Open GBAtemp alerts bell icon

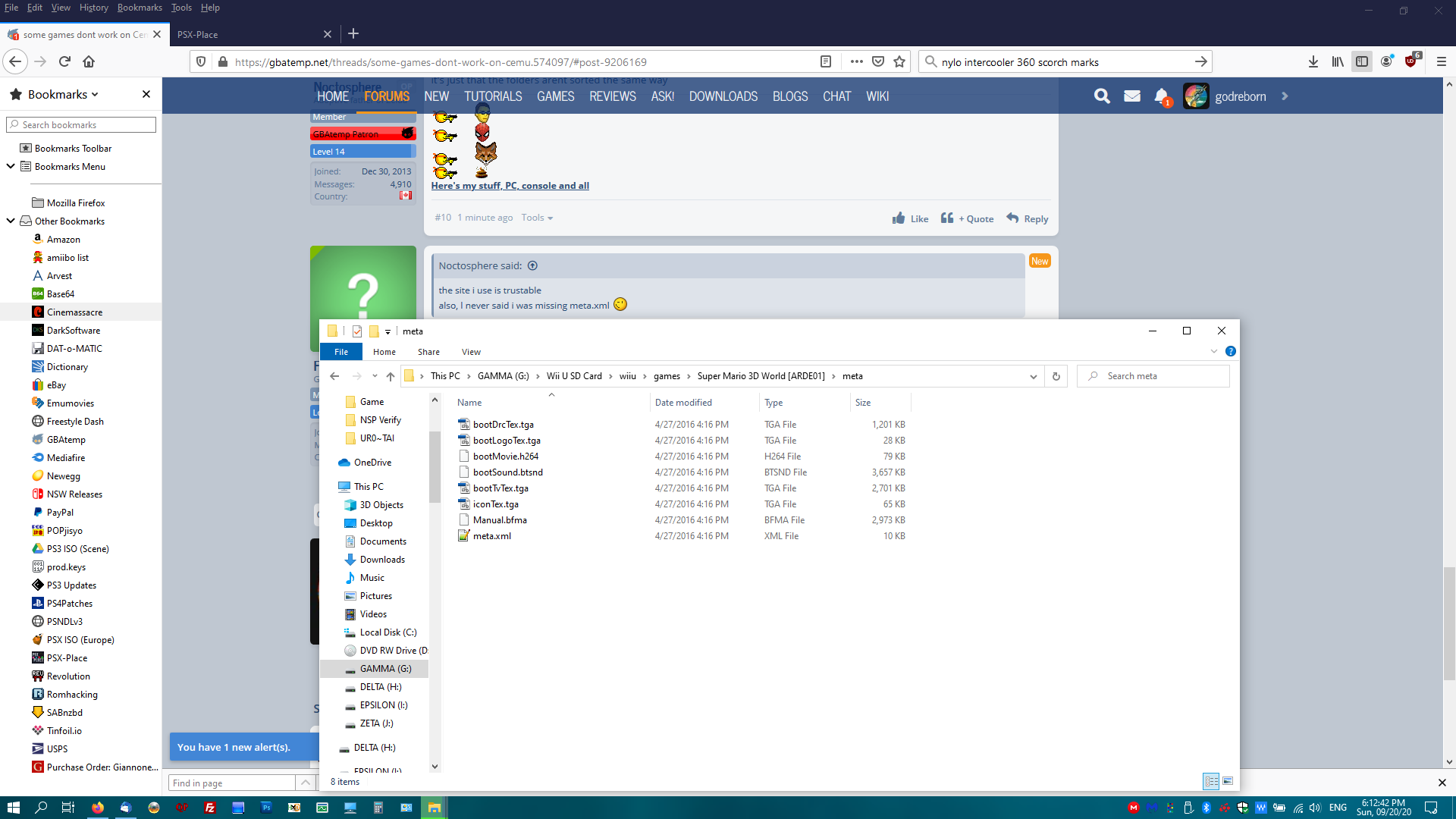click(1162, 96)
